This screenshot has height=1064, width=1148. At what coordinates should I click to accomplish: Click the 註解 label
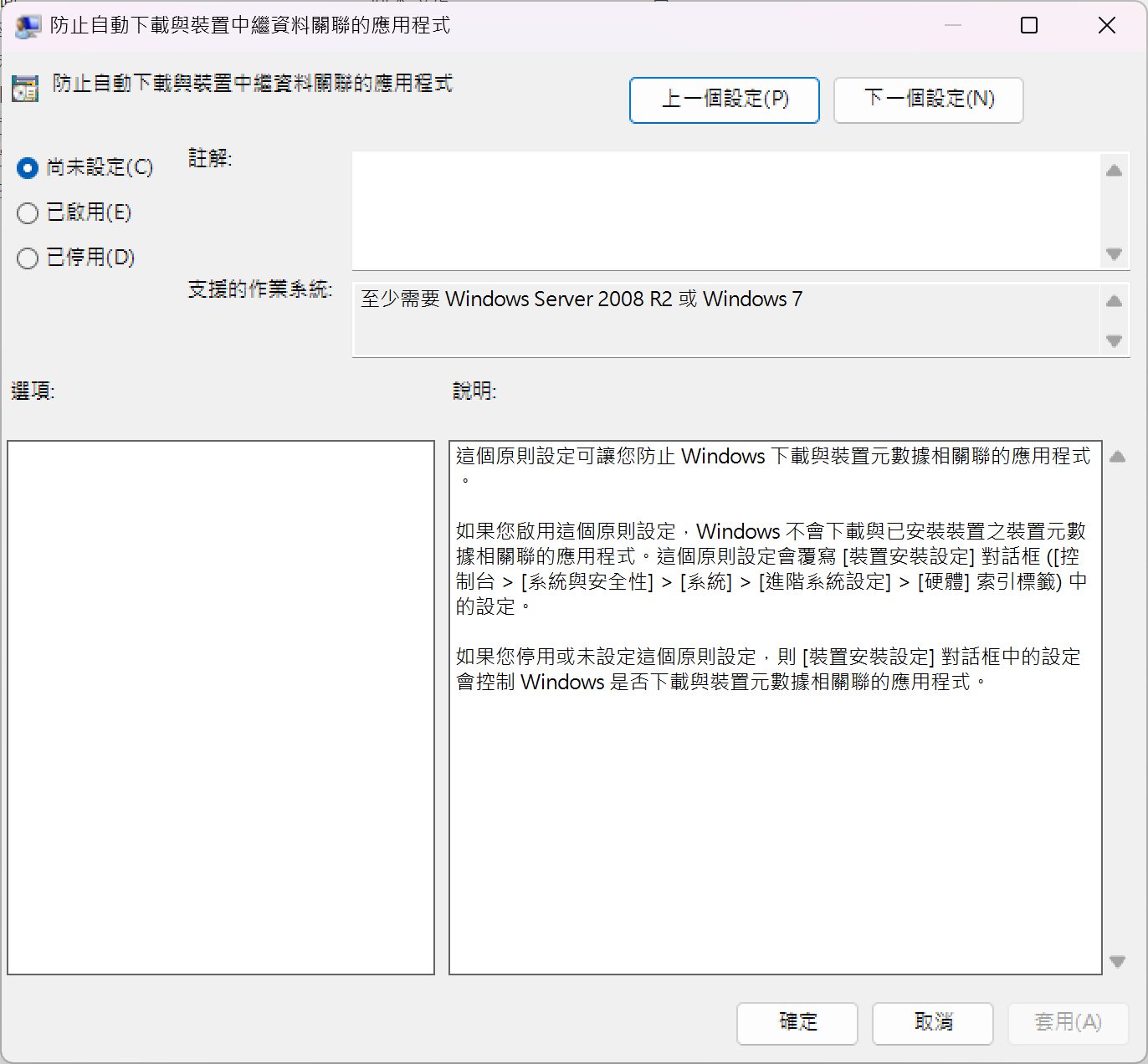click(210, 158)
